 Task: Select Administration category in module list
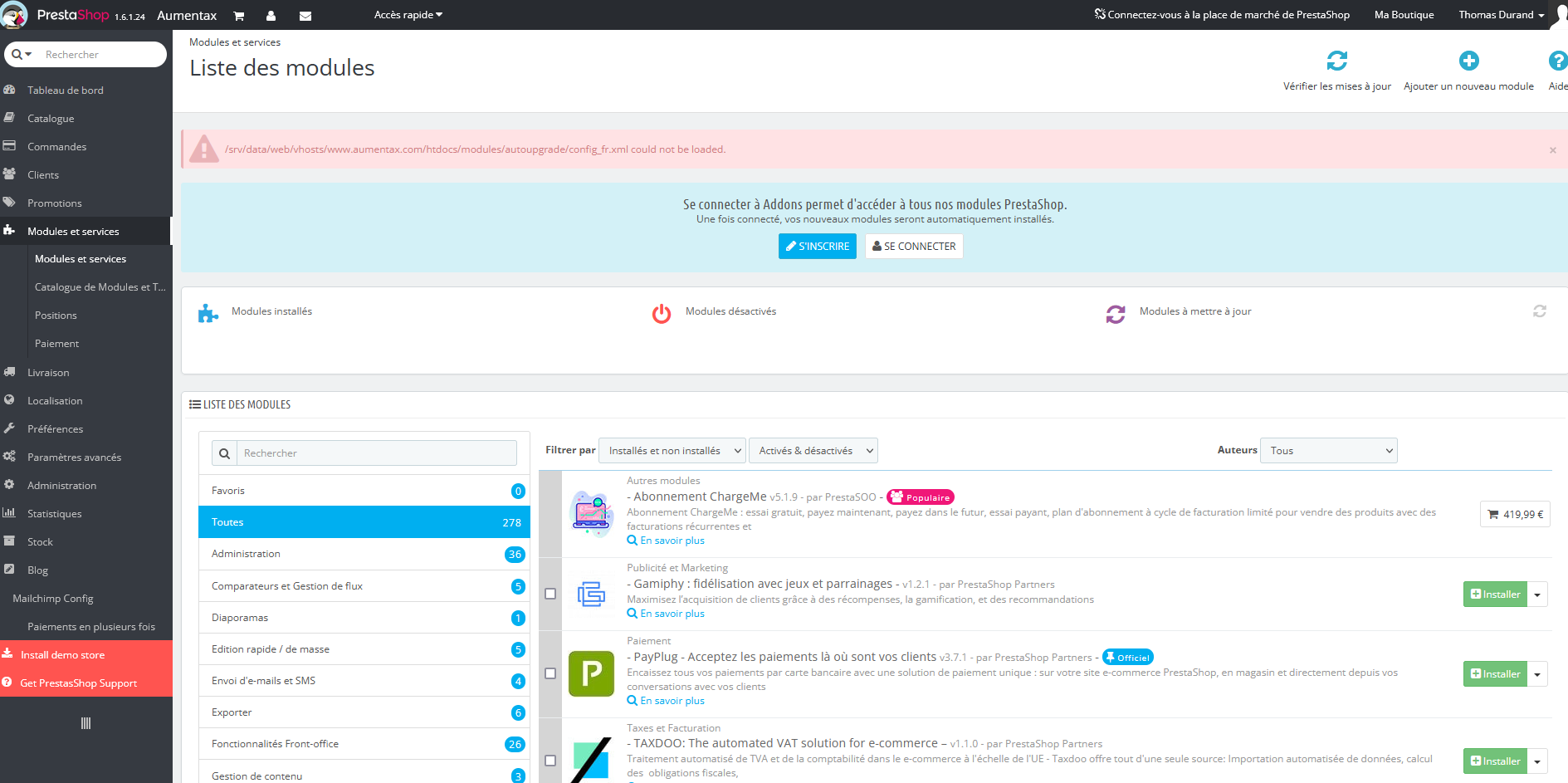(364, 554)
